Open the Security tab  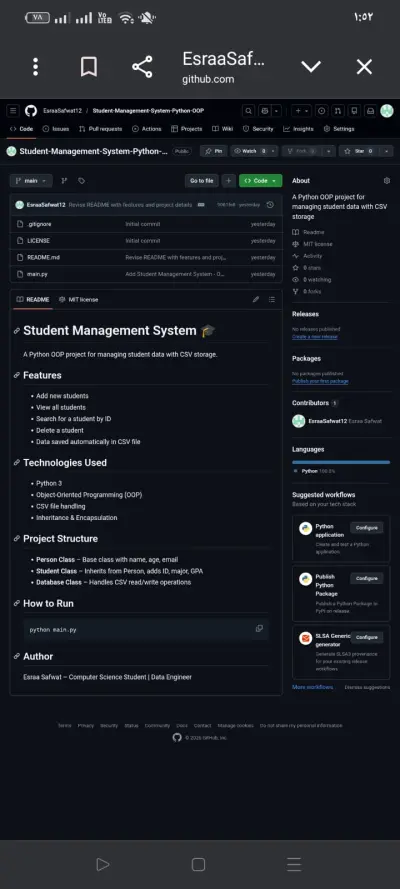point(258,129)
